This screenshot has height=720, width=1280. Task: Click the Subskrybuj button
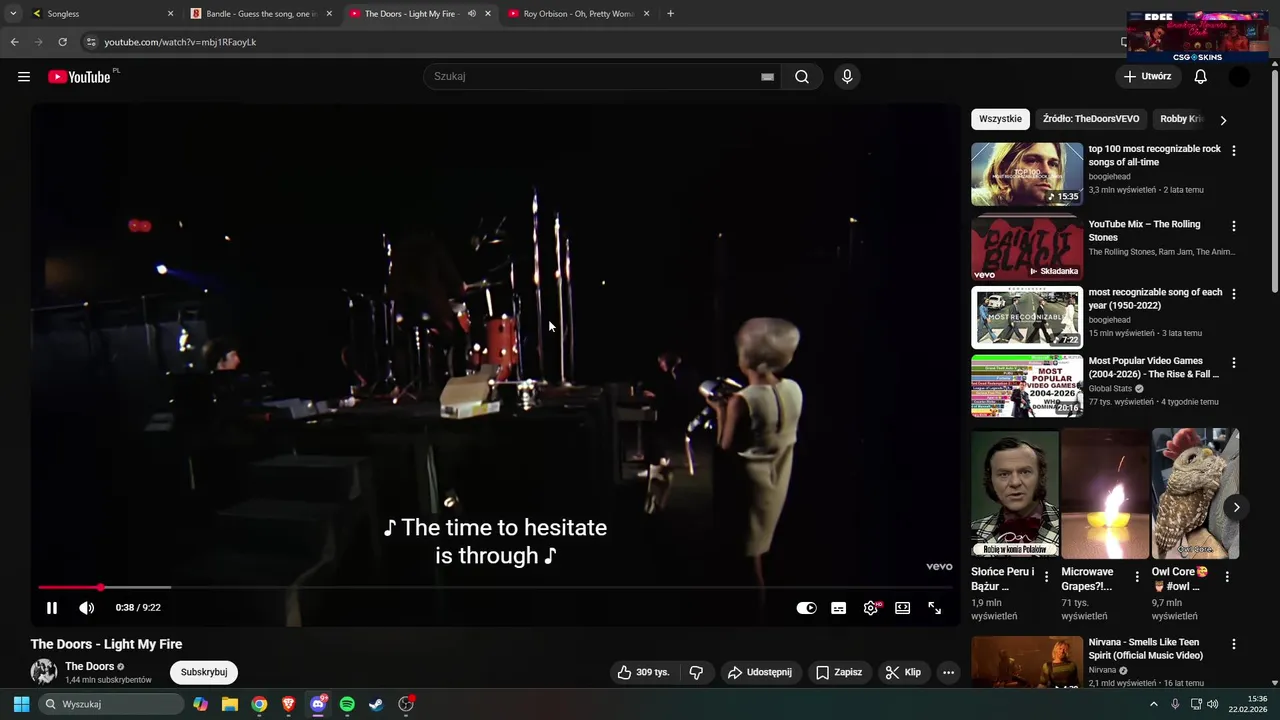[x=204, y=673]
